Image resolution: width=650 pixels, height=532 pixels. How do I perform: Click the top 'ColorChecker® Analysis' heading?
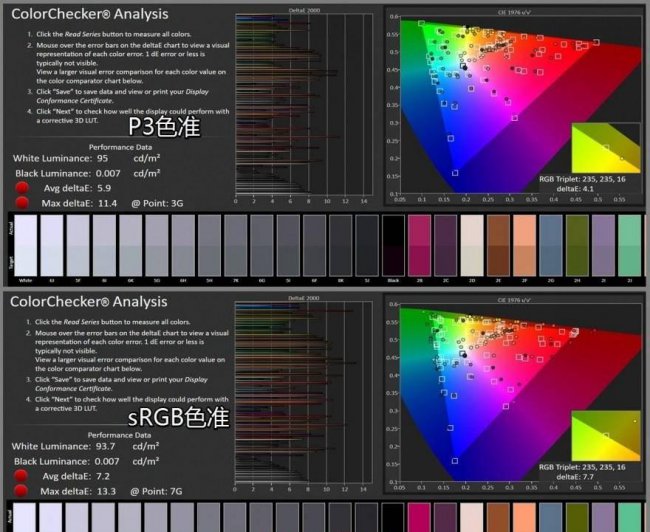[x=90, y=14]
